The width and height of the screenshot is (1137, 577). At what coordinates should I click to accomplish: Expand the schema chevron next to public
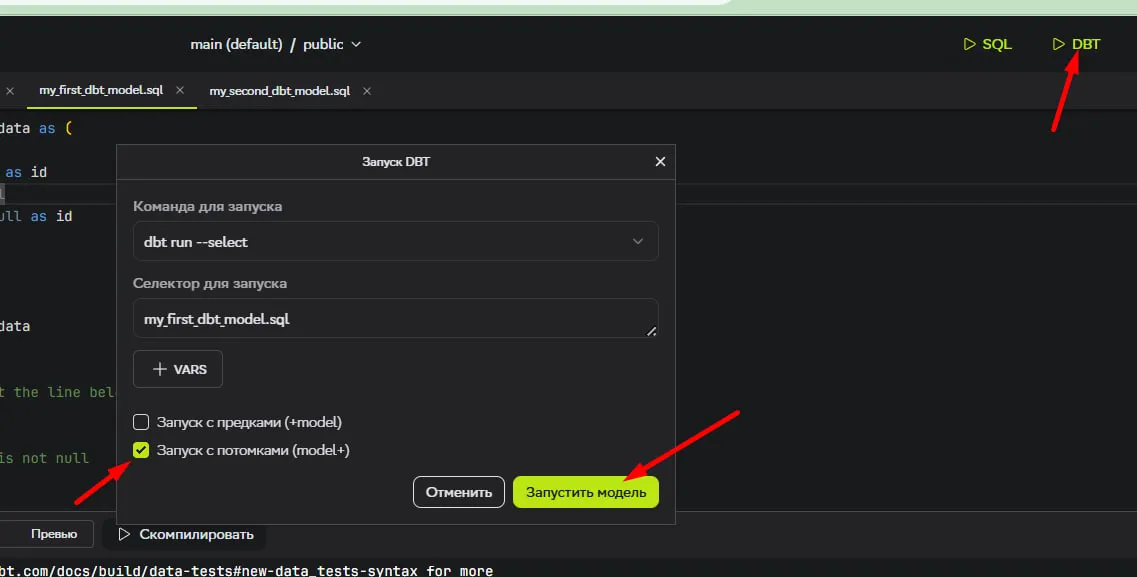click(356, 44)
